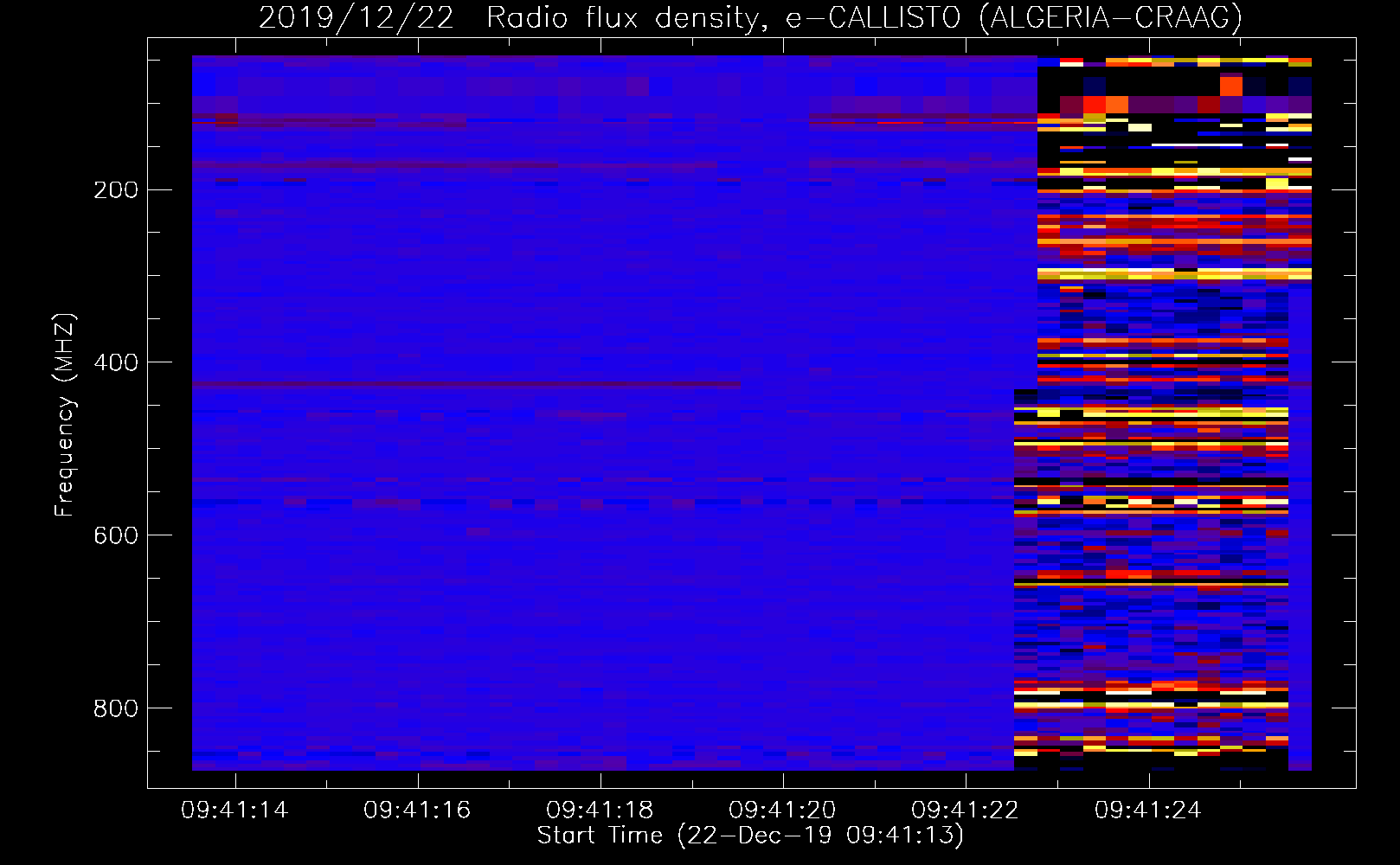Click the "Start Time (22-Dec-19 09:41:13)" axis label
Image resolution: width=1400 pixels, height=865 pixels.
pos(751,836)
